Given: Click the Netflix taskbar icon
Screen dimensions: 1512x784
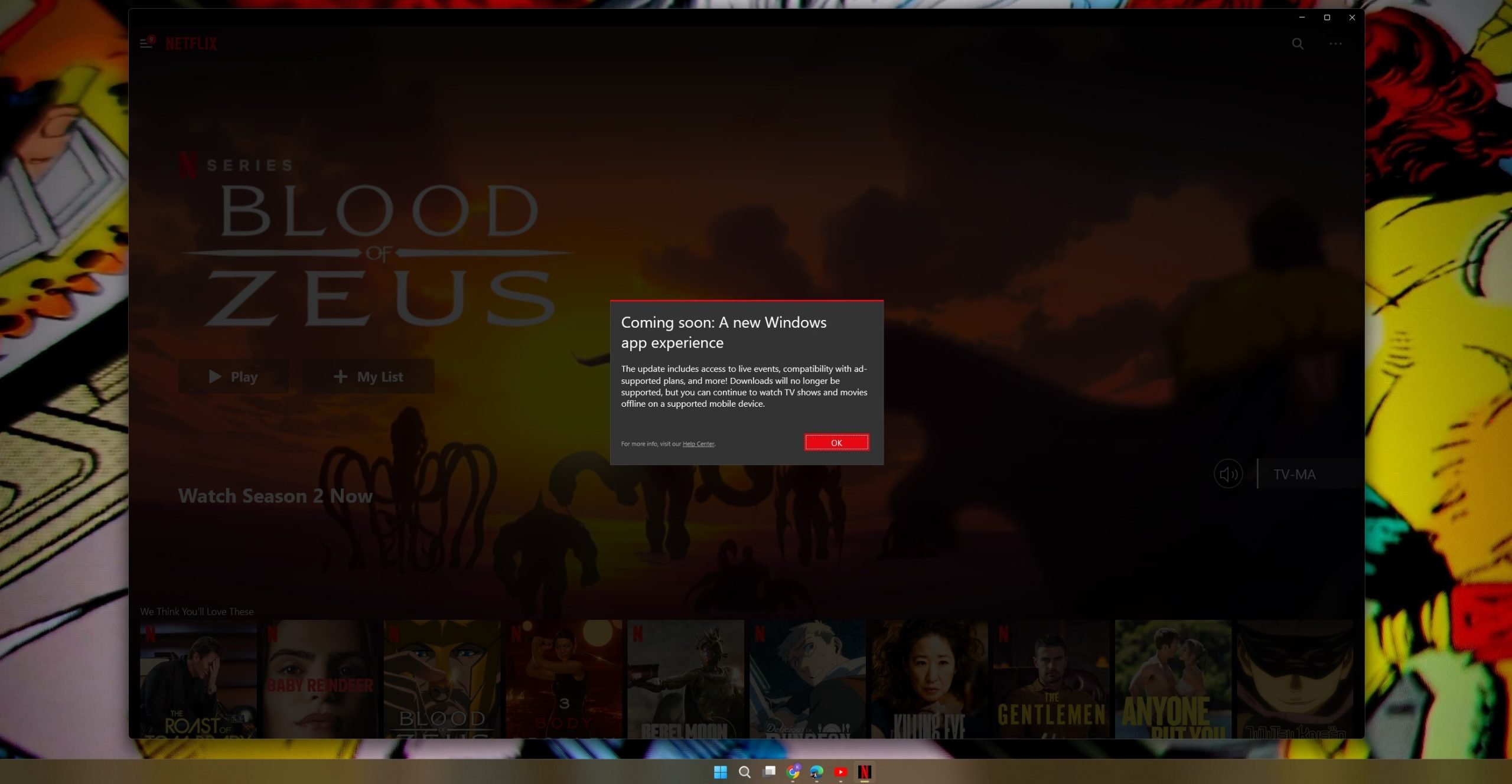Looking at the screenshot, I should [865, 772].
